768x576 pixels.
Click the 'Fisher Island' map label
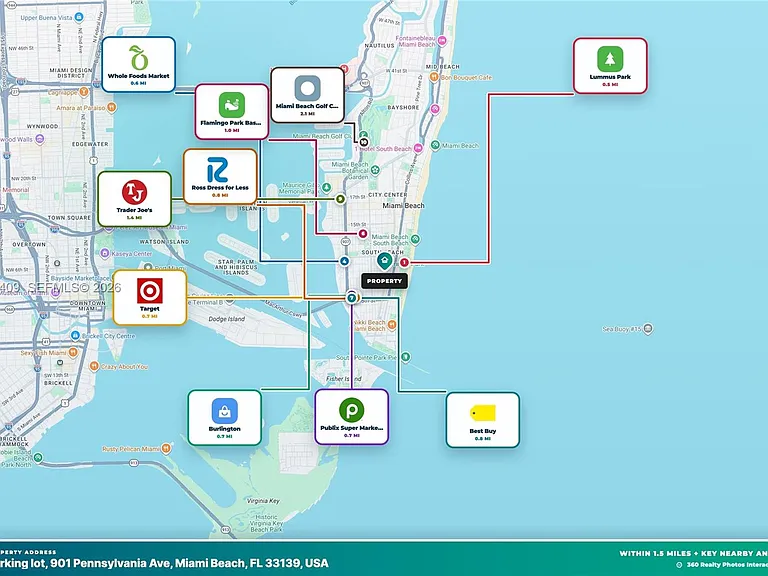click(x=344, y=379)
